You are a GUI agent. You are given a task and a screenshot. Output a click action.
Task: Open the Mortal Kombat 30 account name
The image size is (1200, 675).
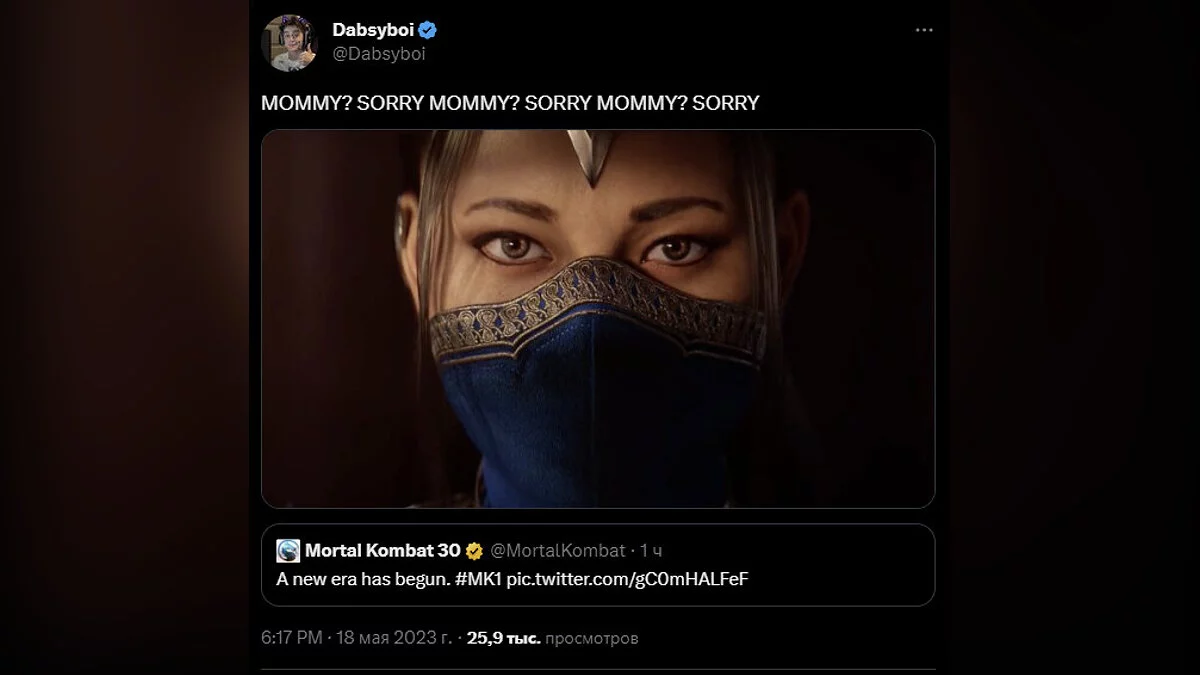pos(382,551)
